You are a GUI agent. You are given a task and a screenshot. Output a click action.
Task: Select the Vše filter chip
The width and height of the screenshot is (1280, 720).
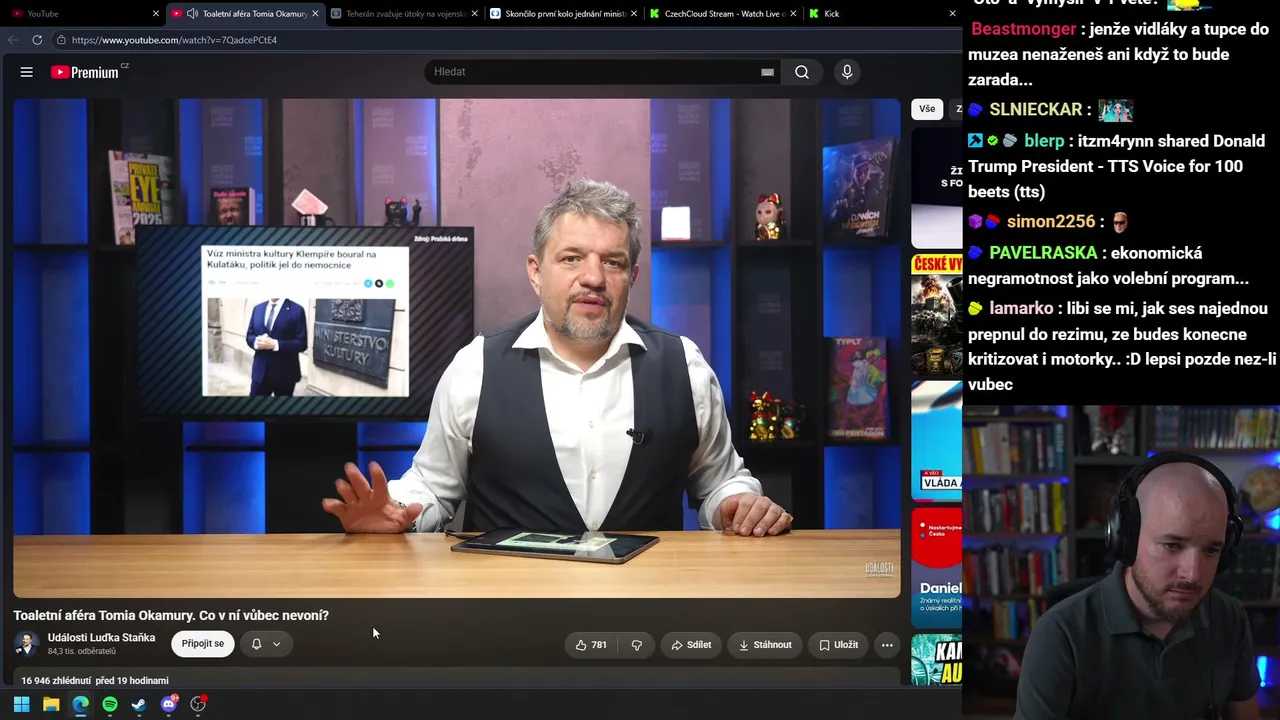click(927, 109)
